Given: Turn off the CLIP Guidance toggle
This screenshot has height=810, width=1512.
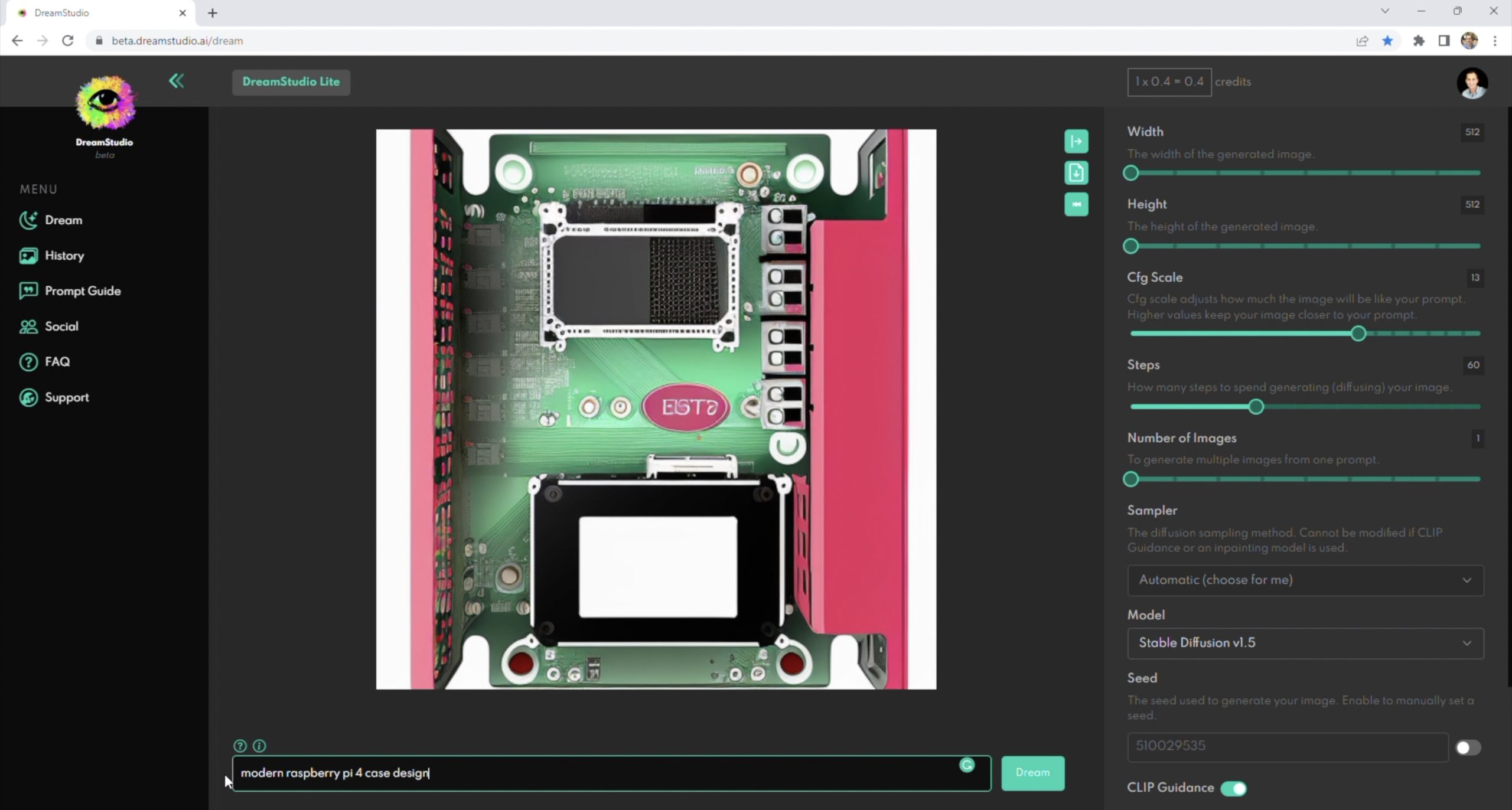Looking at the screenshot, I should (x=1233, y=788).
